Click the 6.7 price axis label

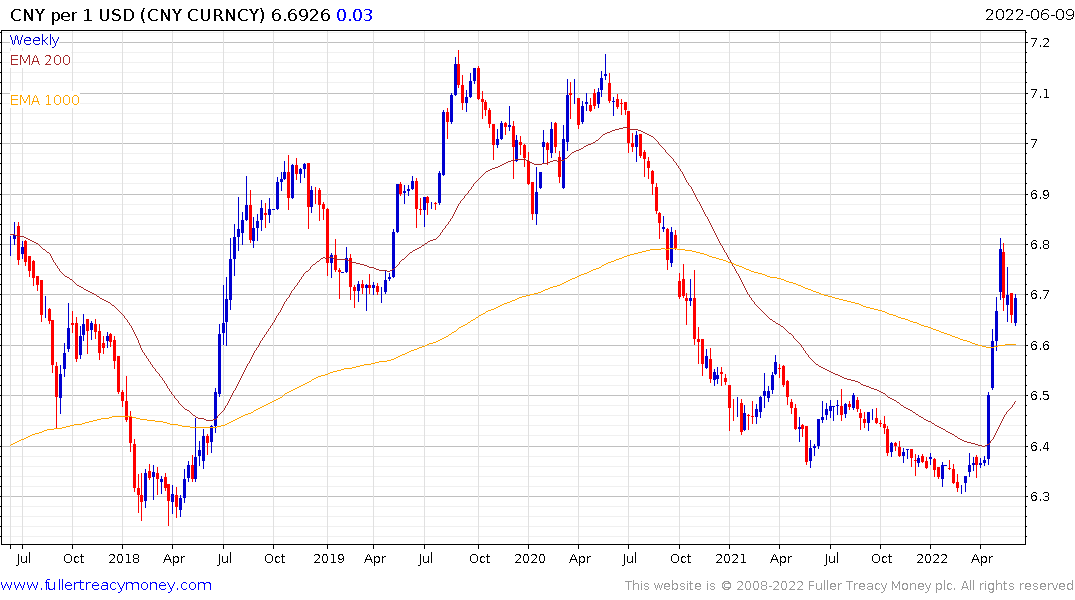[x=1039, y=295]
